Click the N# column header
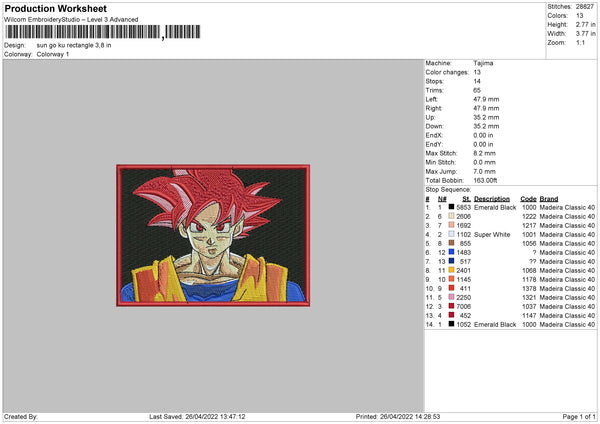This screenshot has height=424, width=600. coord(442,199)
